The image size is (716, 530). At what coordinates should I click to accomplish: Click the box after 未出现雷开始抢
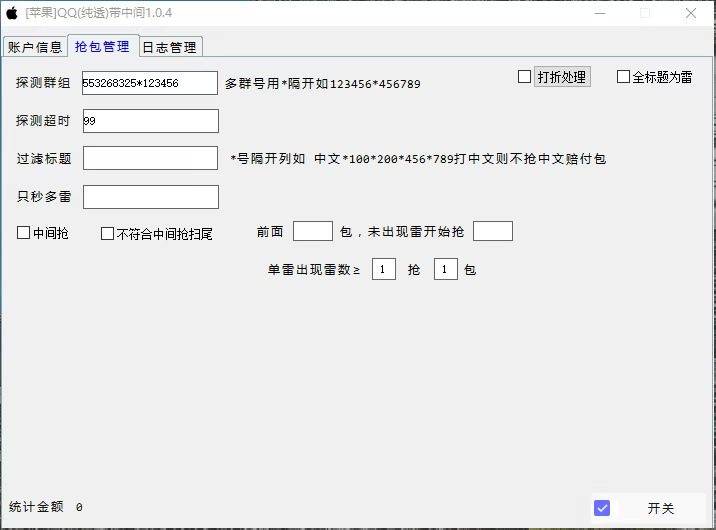pos(493,231)
